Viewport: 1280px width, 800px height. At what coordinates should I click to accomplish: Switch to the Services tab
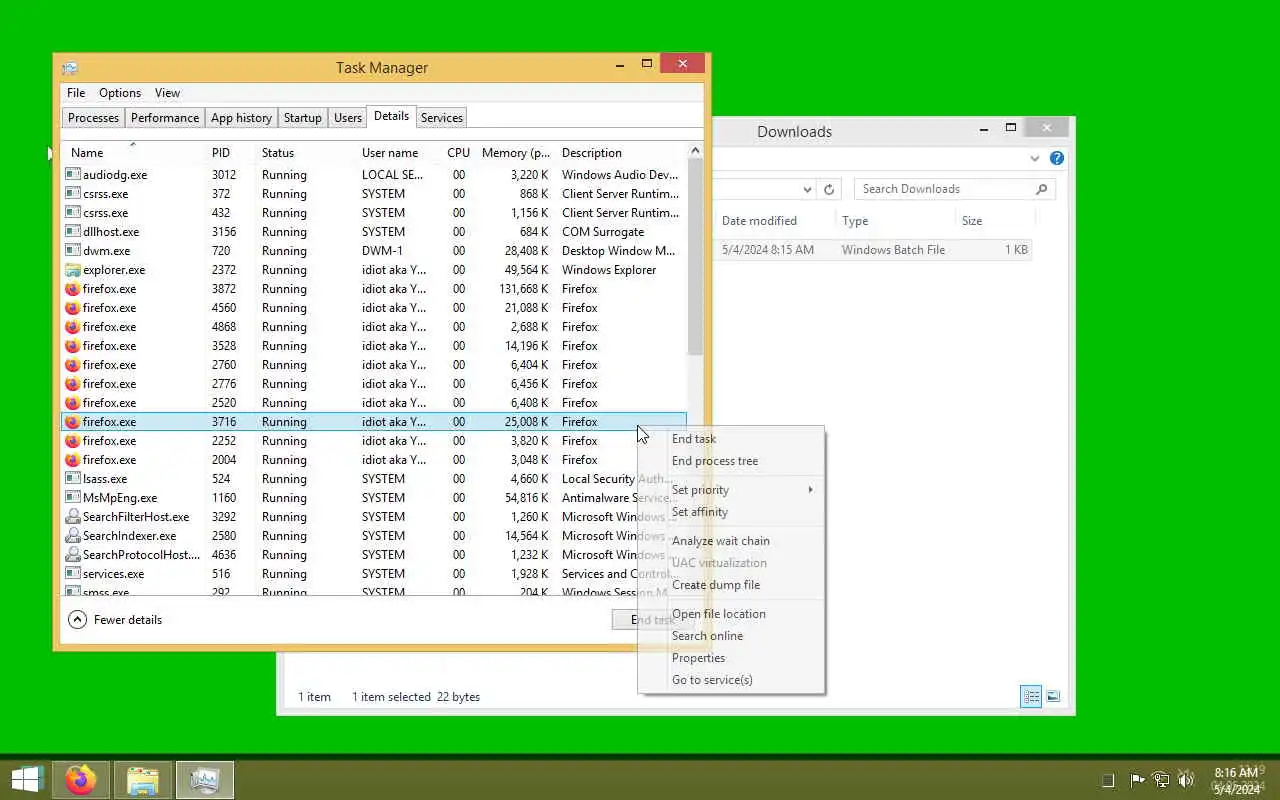click(442, 118)
